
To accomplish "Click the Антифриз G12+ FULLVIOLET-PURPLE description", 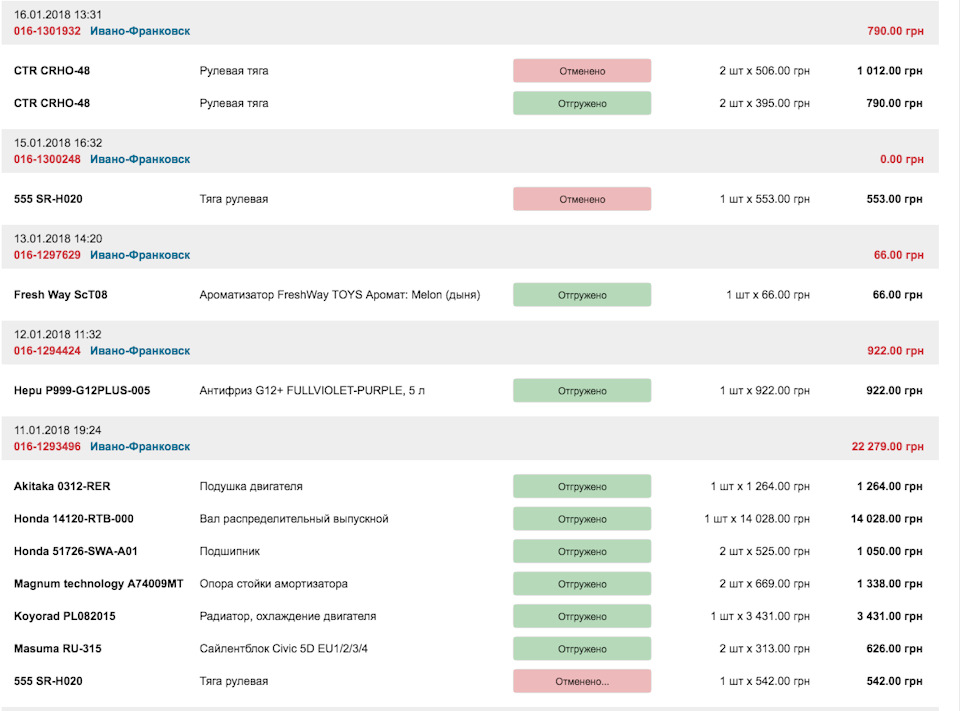I will 312,391.
